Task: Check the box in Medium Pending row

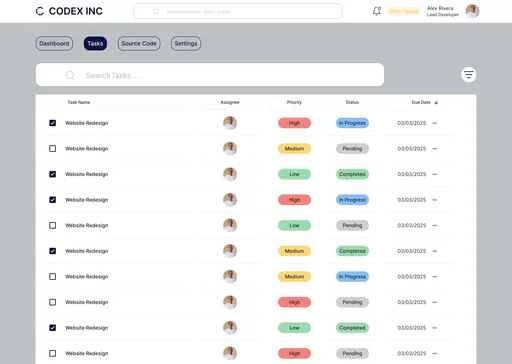Action: [x=52, y=148]
